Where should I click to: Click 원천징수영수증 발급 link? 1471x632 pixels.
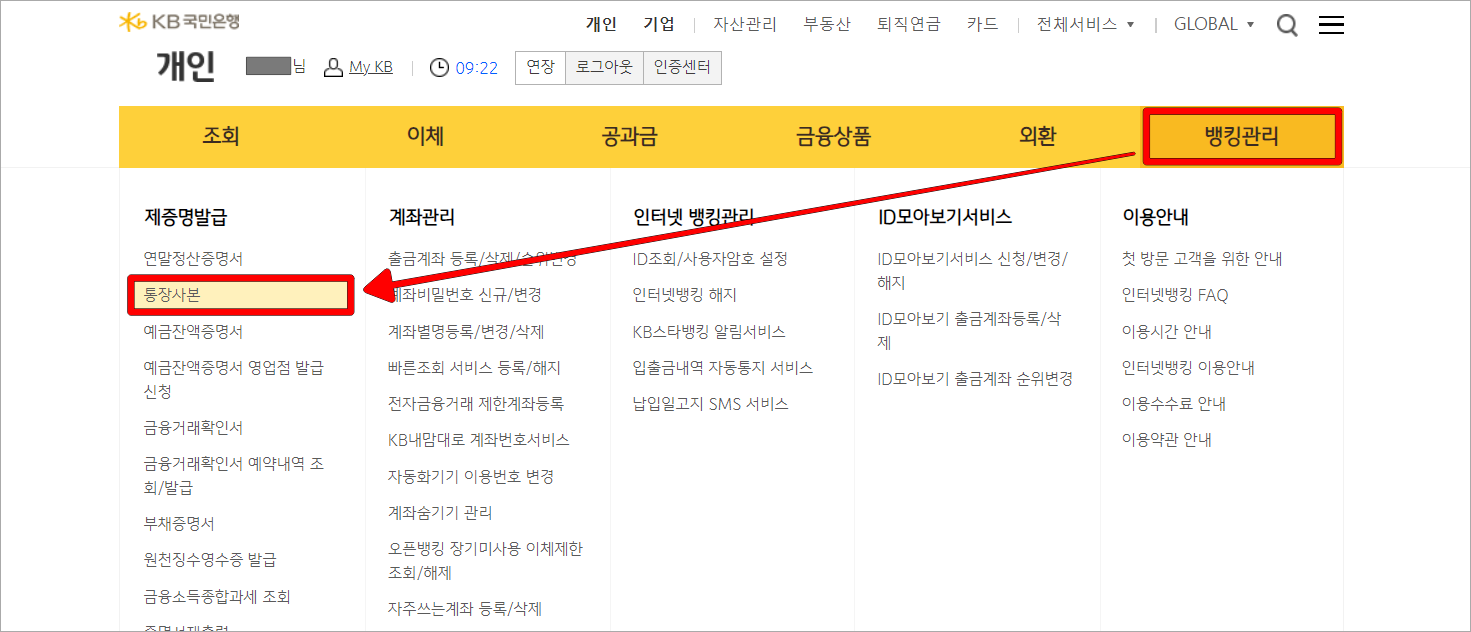point(210,560)
